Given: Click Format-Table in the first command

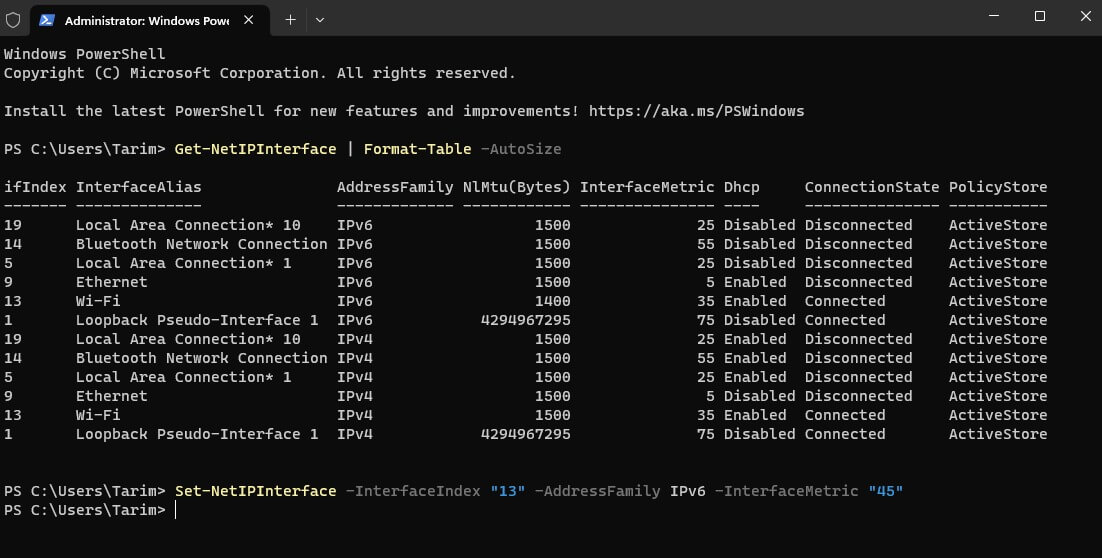Looking at the screenshot, I should [x=417, y=149].
